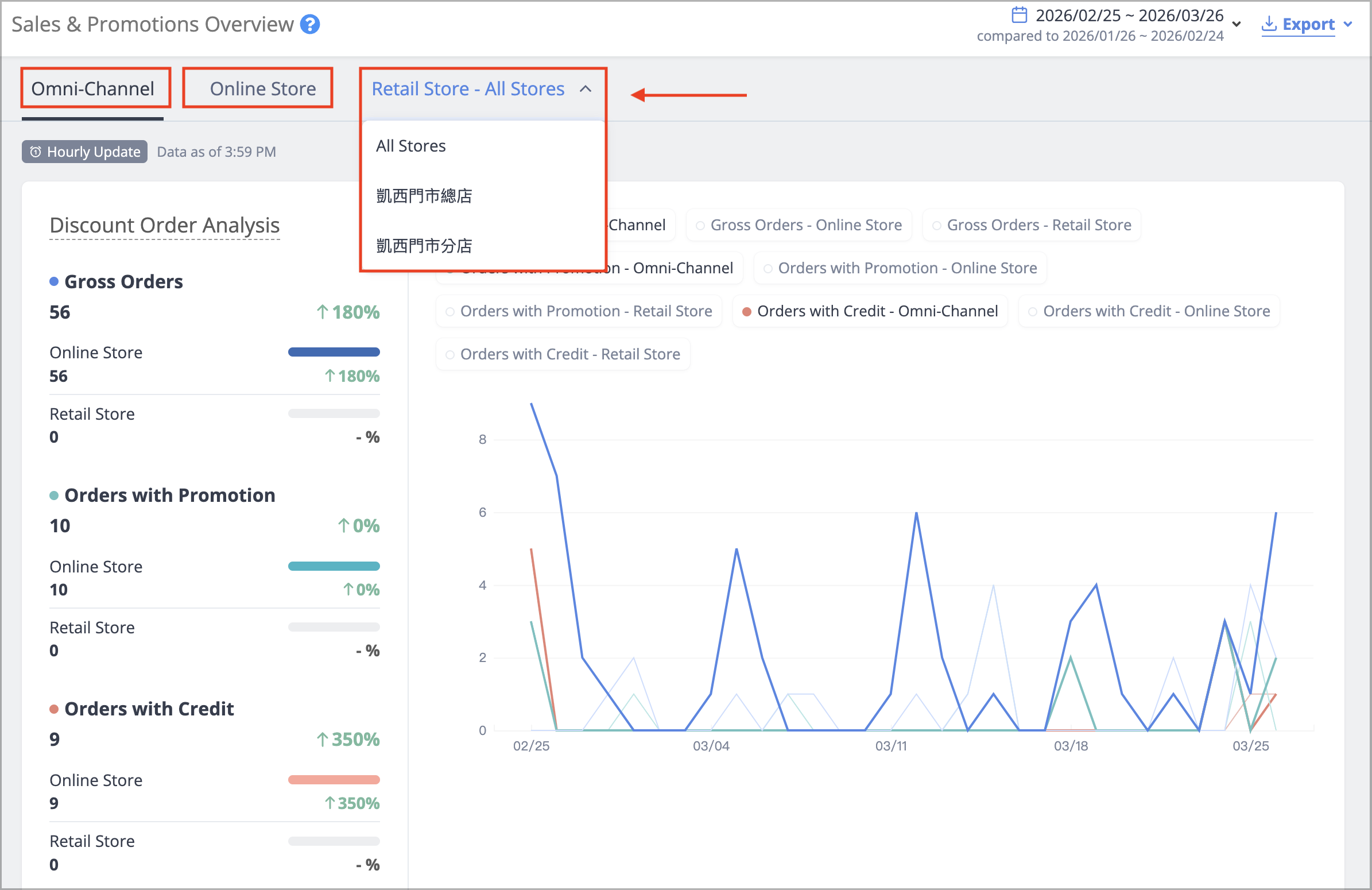
Task: Click the Gross Orders blue dot indicator
Action: point(54,281)
